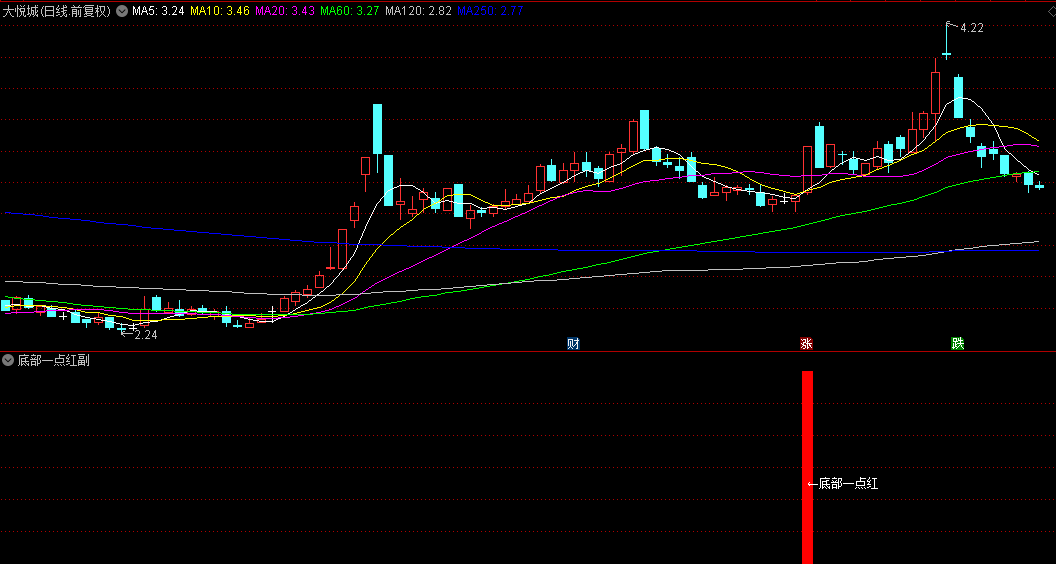This screenshot has height=564, width=1056.
Task: Open the green 跌 event marker
Action: (958, 344)
